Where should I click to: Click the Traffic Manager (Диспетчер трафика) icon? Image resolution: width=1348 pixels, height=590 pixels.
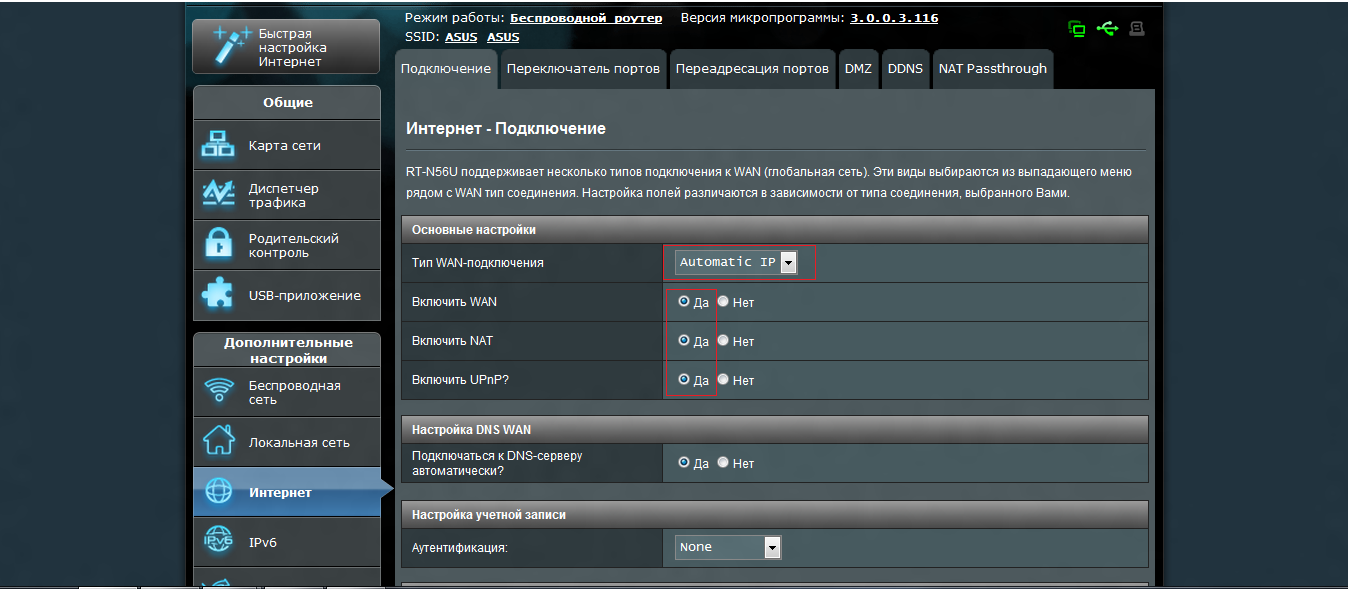[x=218, y=195]
